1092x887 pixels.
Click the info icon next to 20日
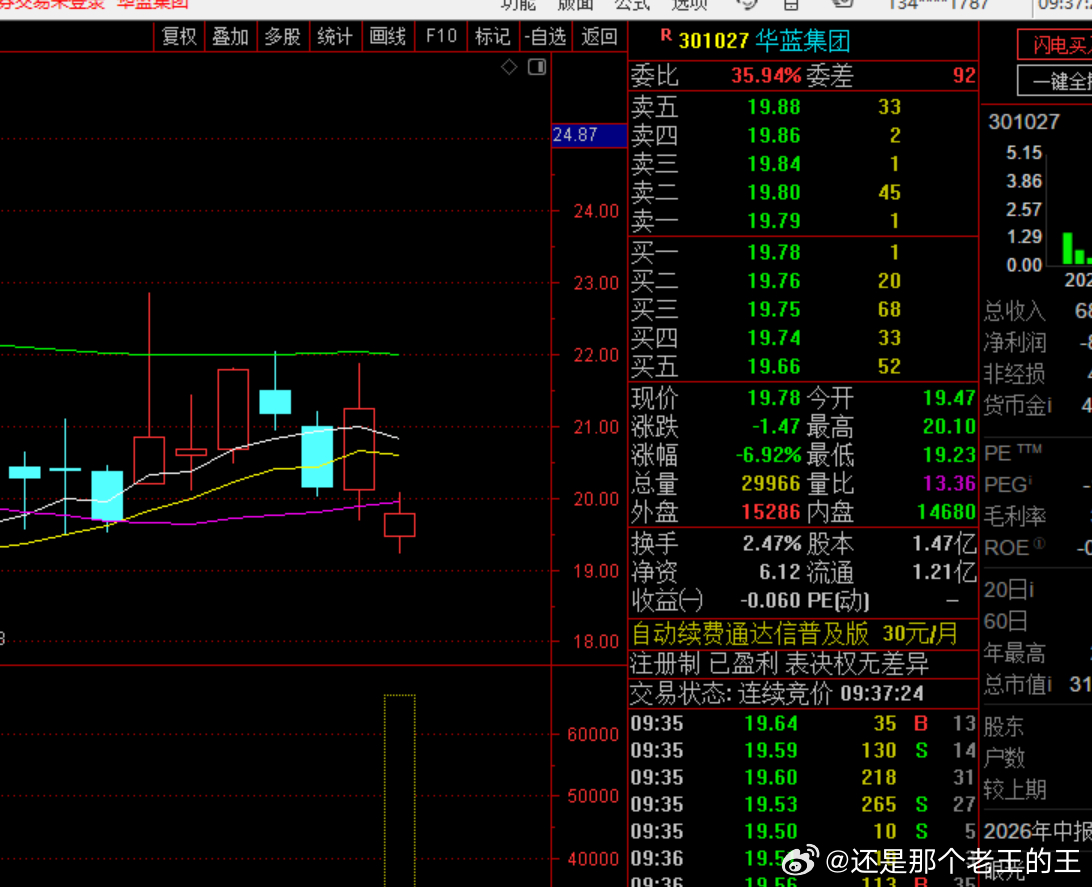(1031, 589)
